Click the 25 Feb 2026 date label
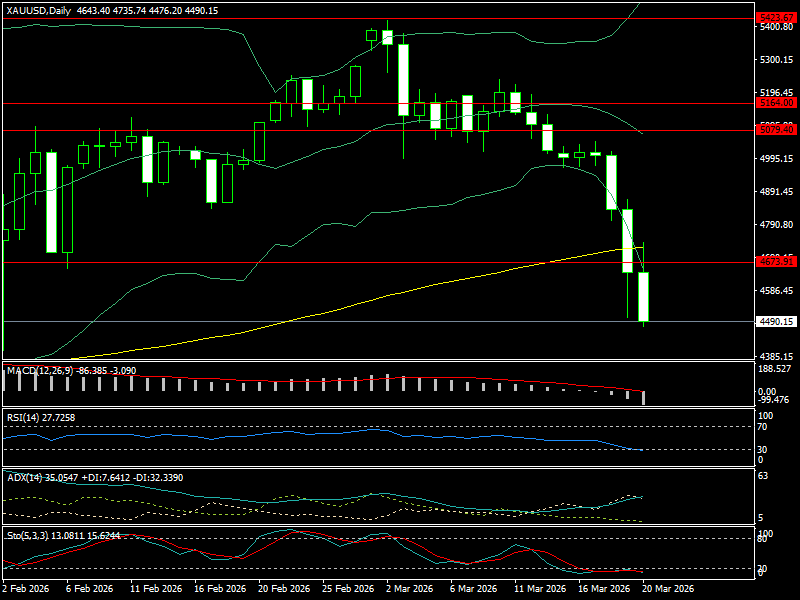The width and height of the screenshot is (800, 600). coord(349,590)
